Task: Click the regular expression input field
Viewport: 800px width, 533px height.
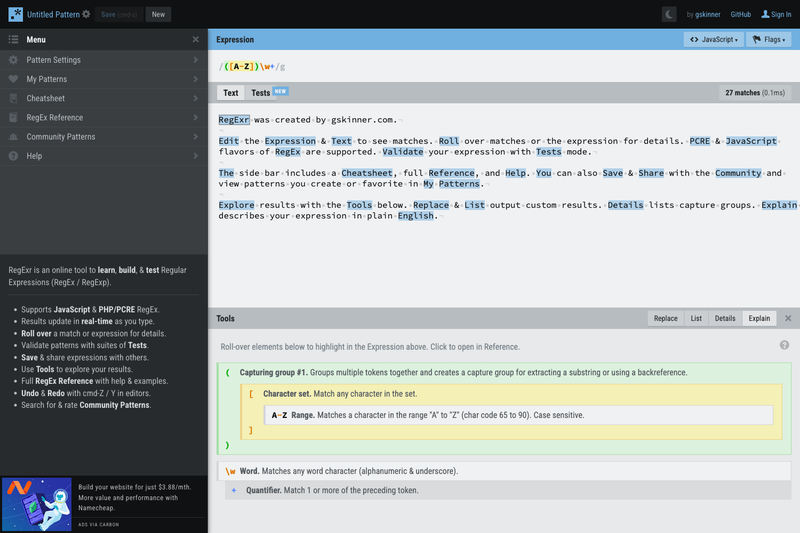Action: tap(504, 66)
